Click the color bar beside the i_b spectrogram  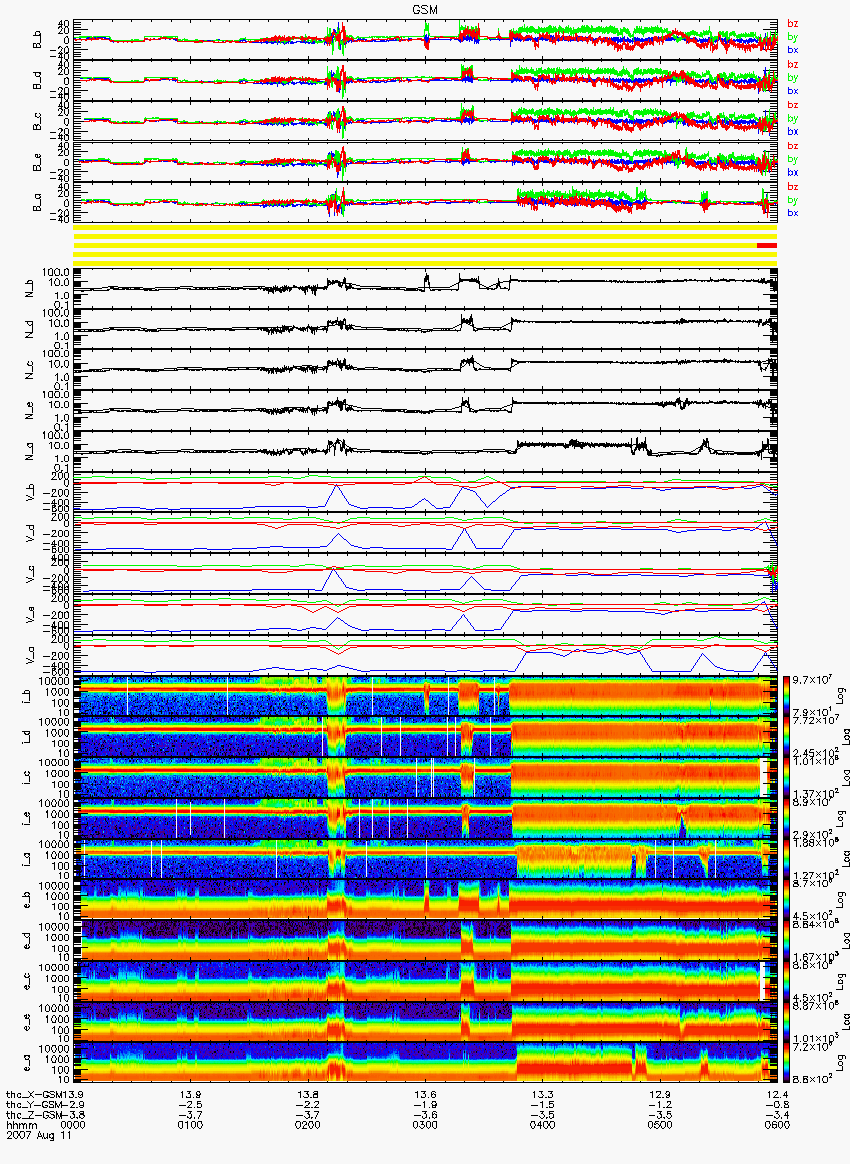(x=786, y=696)
